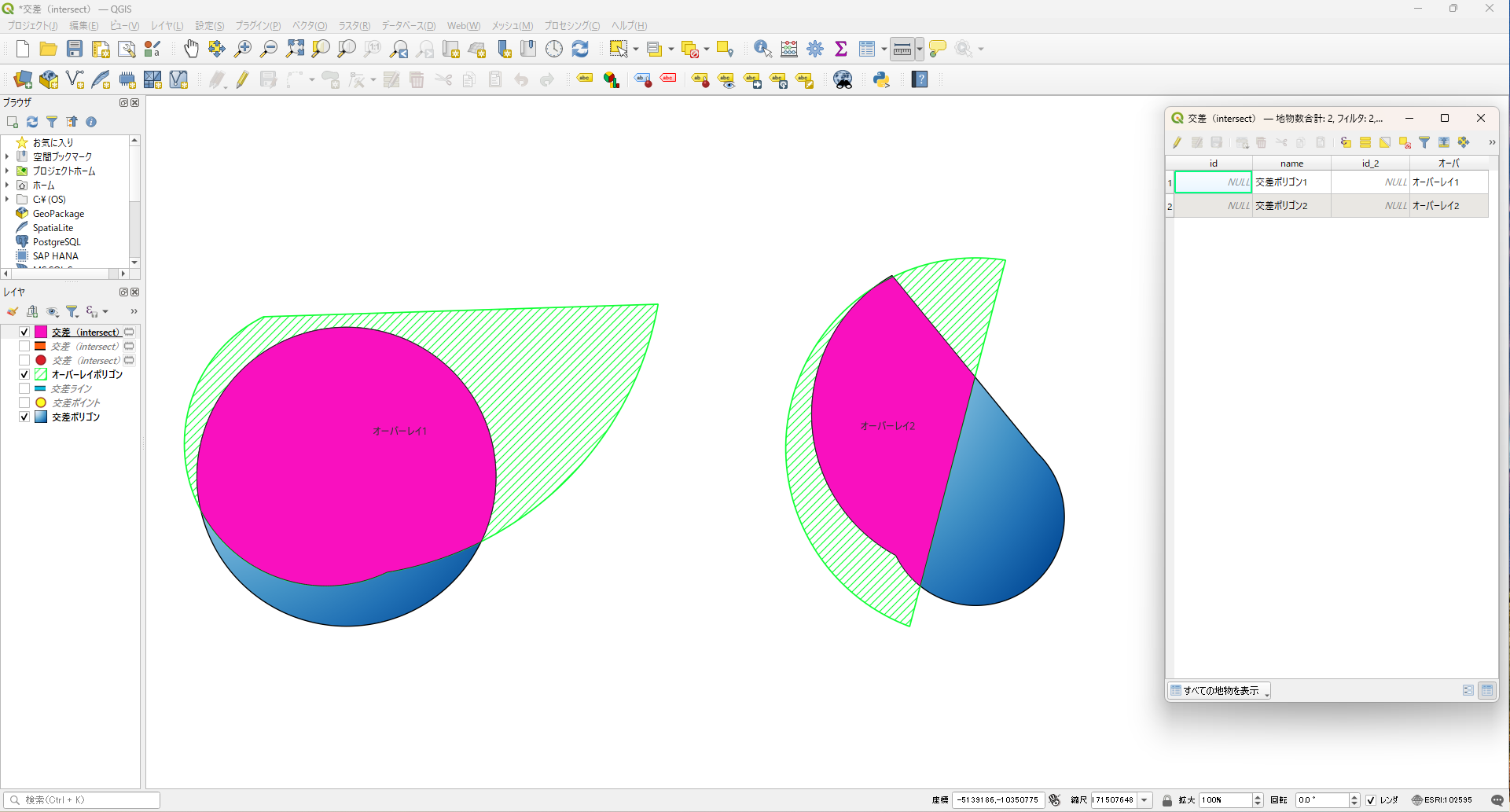Open the プロセシング menu
The height and width of the screenshot is (812, 1510).
click(x=571, y=26)
